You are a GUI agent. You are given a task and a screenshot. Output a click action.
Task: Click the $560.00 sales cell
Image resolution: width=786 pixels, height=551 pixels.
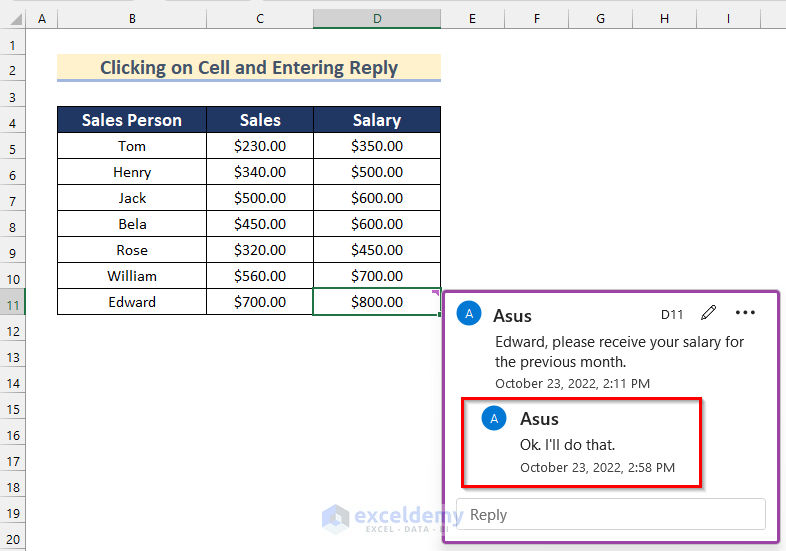pos(260,276)
